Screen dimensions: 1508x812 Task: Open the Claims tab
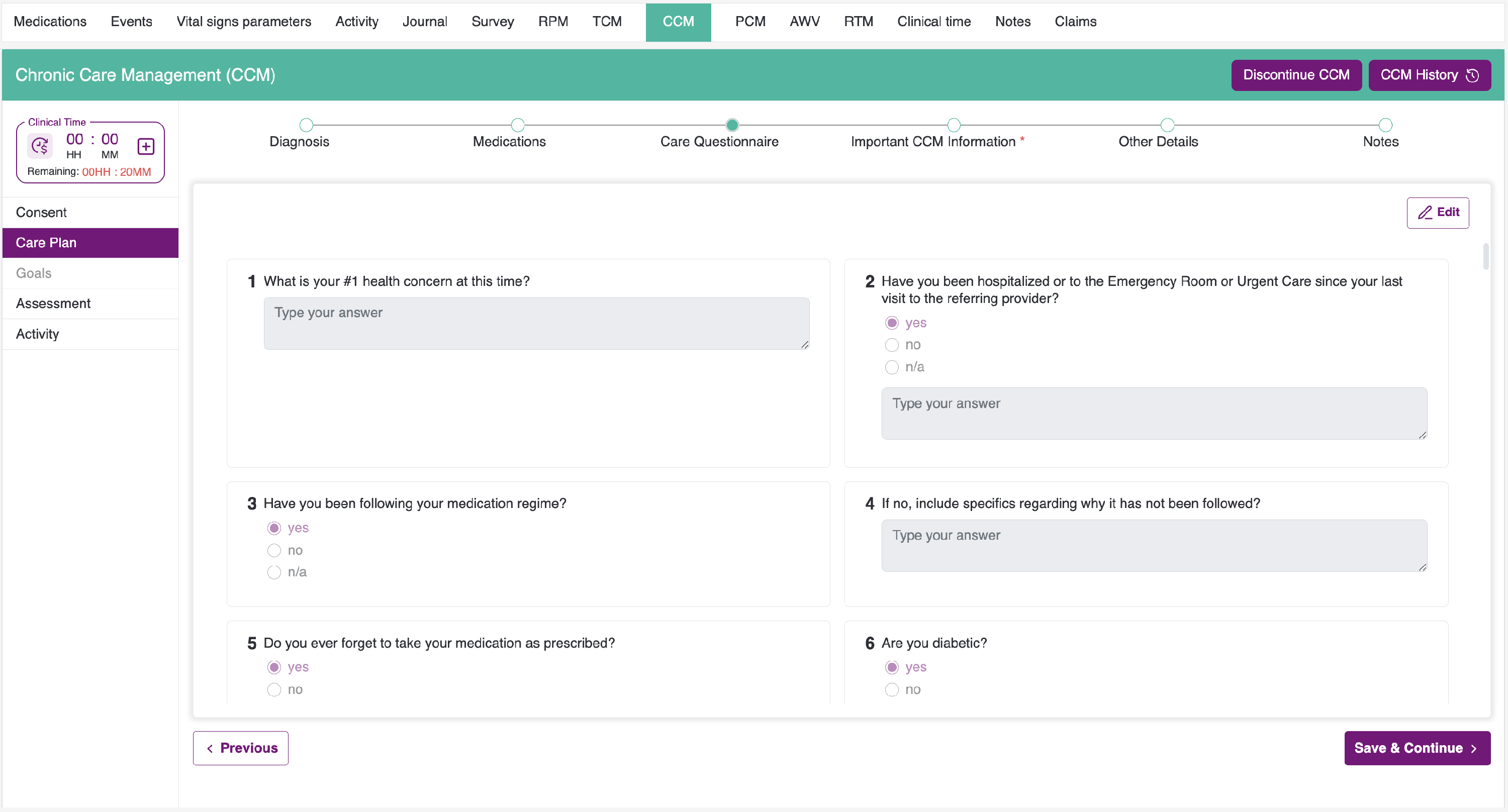[x=1075, y=22]
